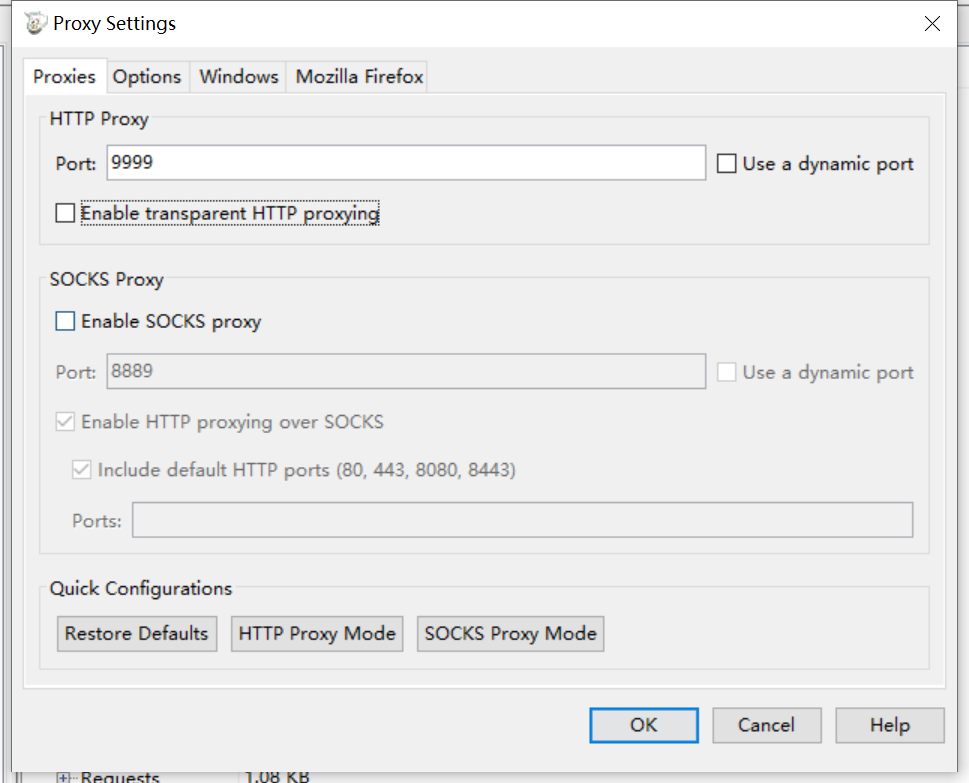
Task: Select SOCKS Proxy Mode quick configuration
Action: coord(510,633)
